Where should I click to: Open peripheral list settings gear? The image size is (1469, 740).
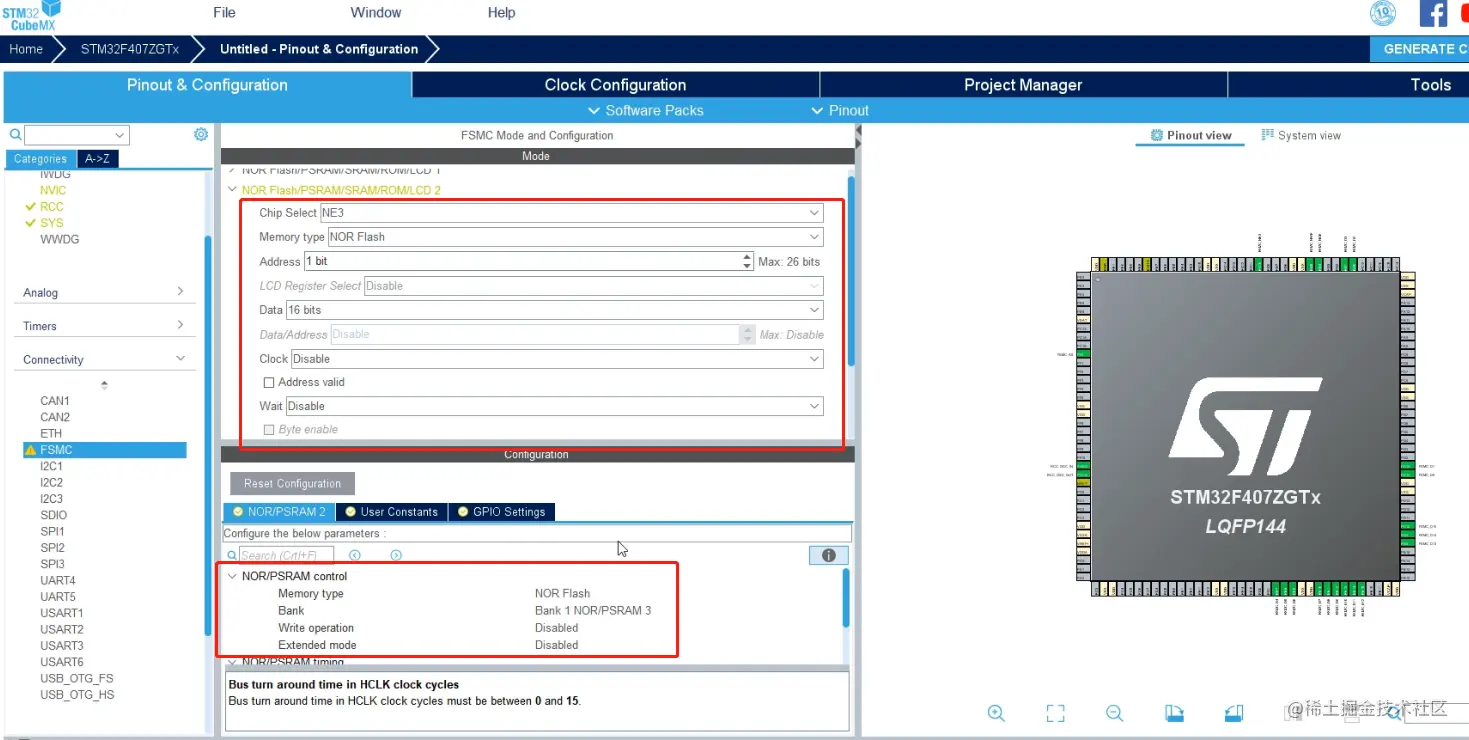[x=201, y=134]
